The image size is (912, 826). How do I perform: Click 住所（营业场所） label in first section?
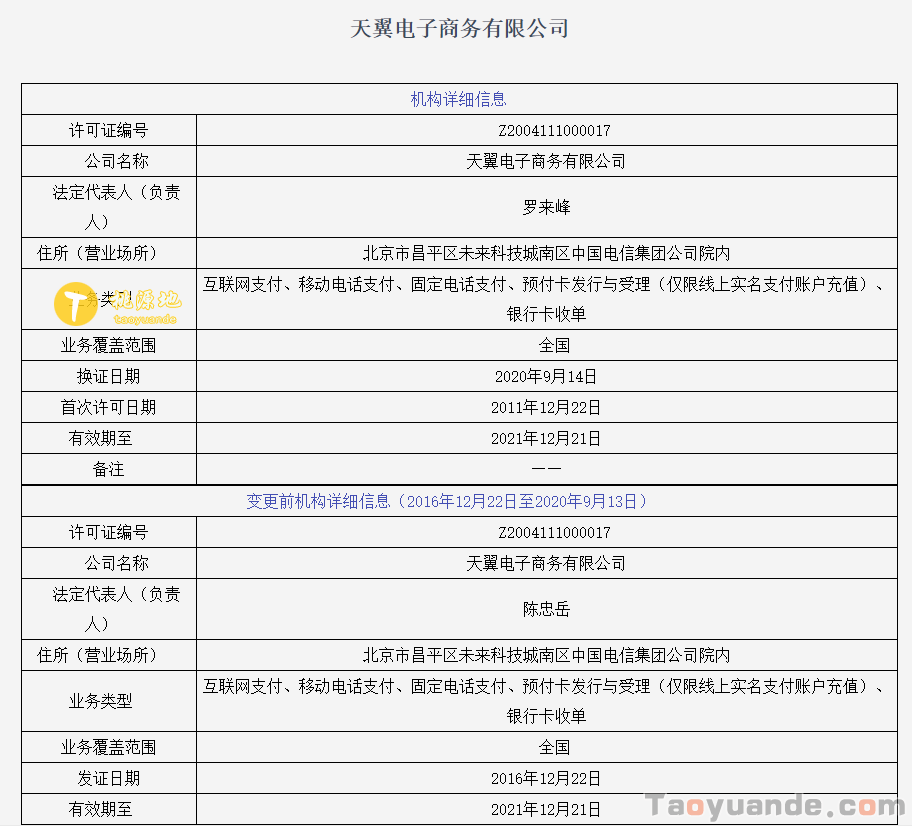97,252
